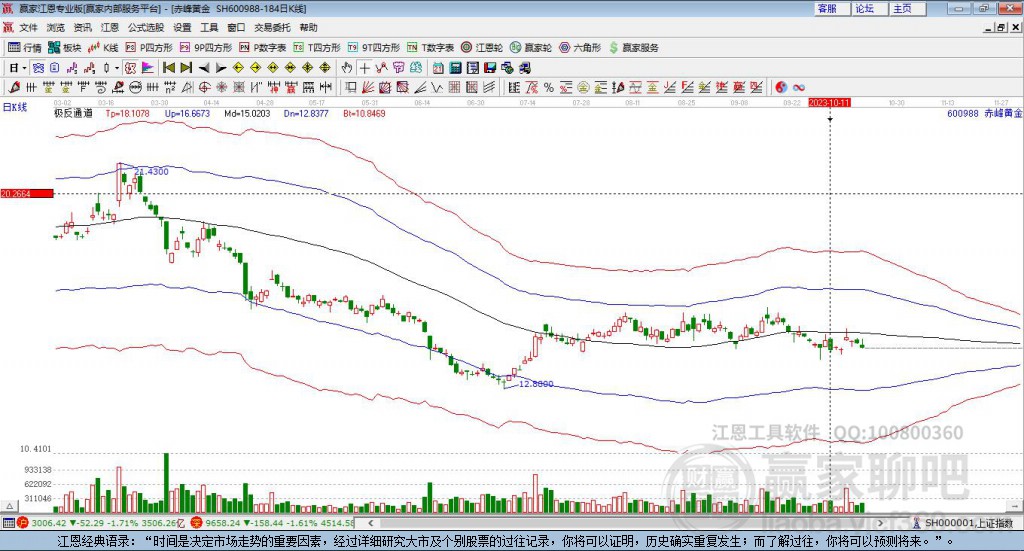Open the 江恩轮 Gann wheel
Screen dimensions: 1024x551
pyautogui.click(x=482, y=48)
